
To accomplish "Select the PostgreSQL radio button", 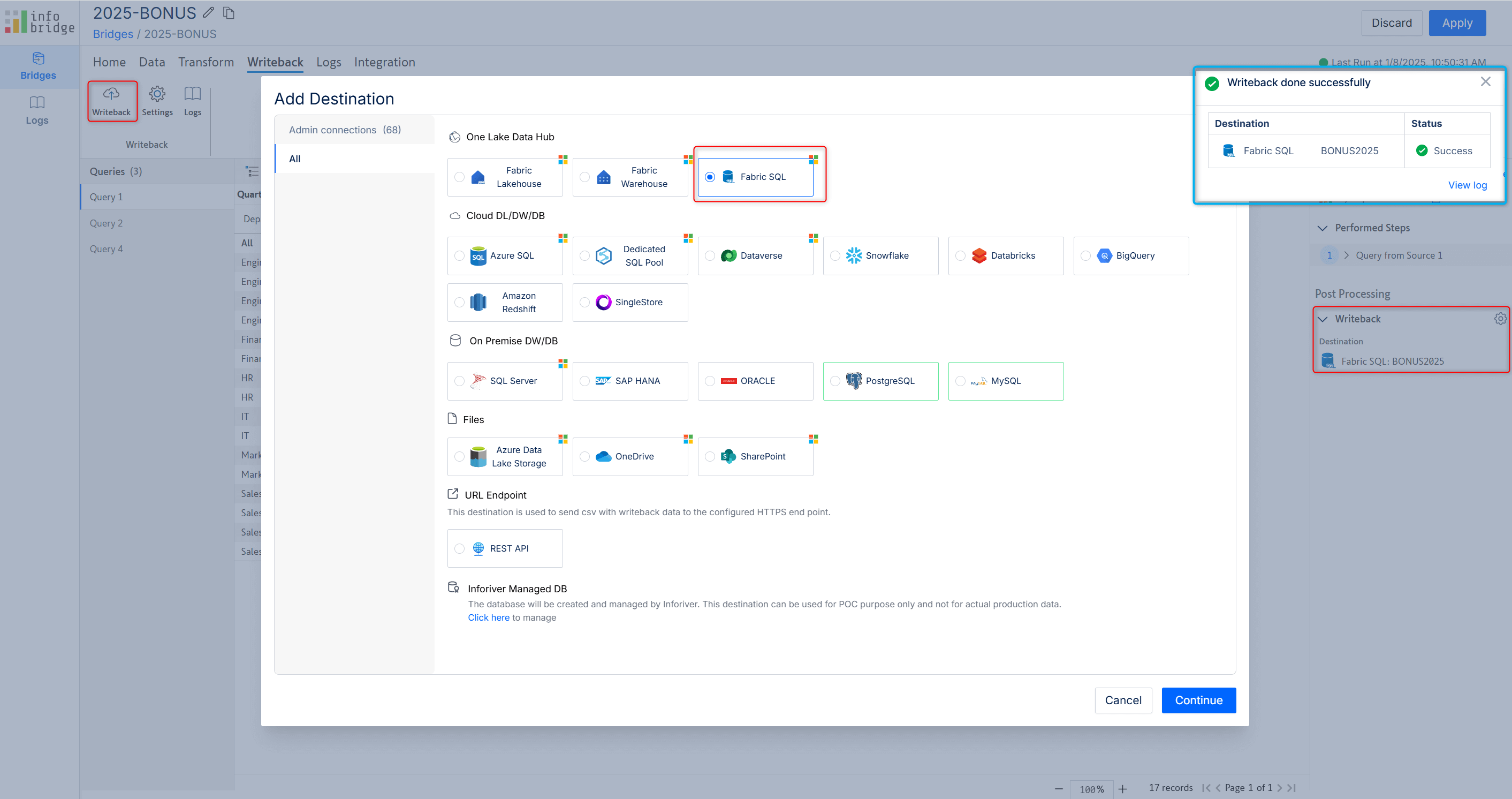I will click(835, 381).
